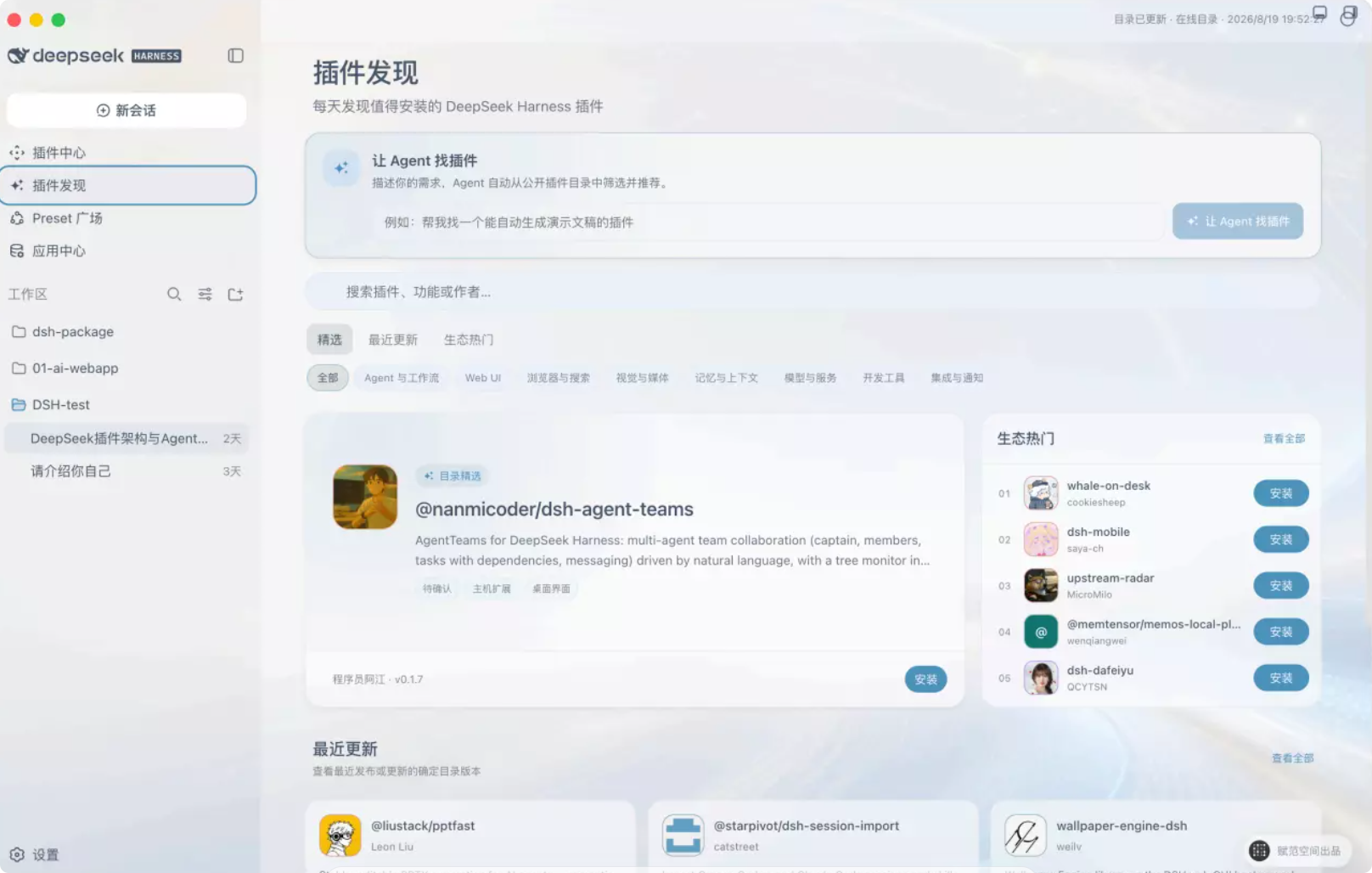Image resolution: width=1372 pixels, height=873 pixels.
Task: Click the workspace search icon
Action: [174, 294]
